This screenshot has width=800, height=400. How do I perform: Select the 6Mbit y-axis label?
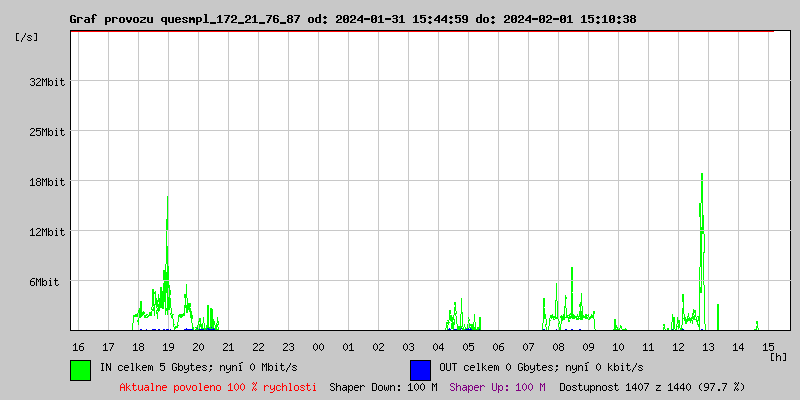click(x=44, y=282)
